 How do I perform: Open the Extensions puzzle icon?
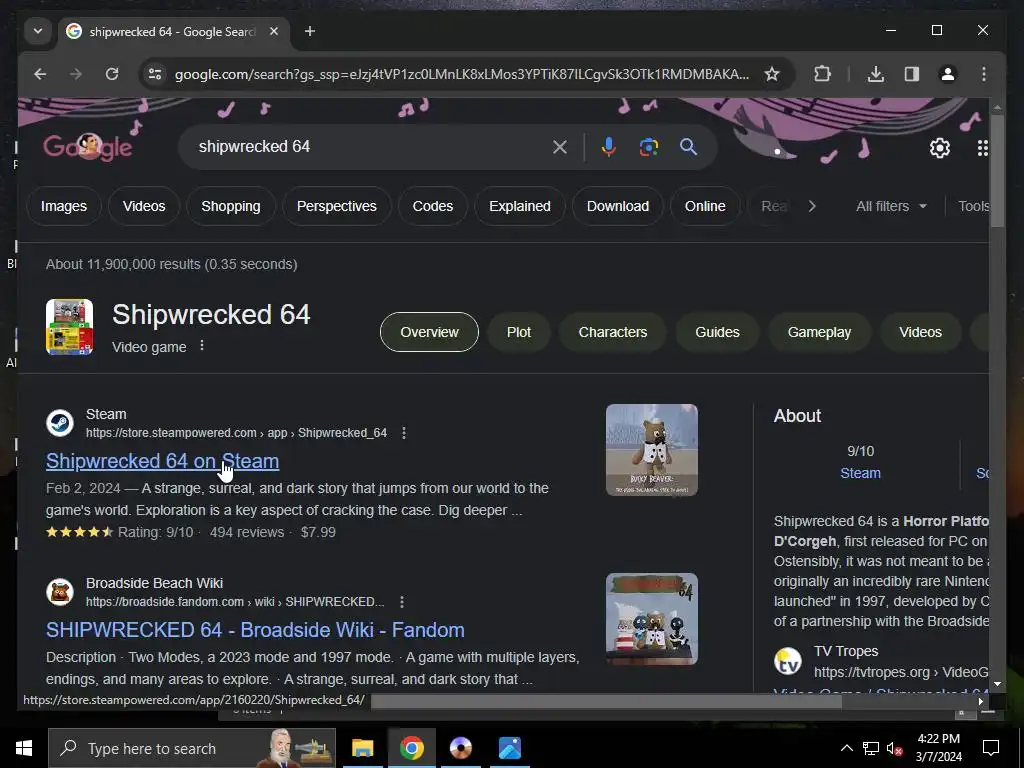click(823, 74)
